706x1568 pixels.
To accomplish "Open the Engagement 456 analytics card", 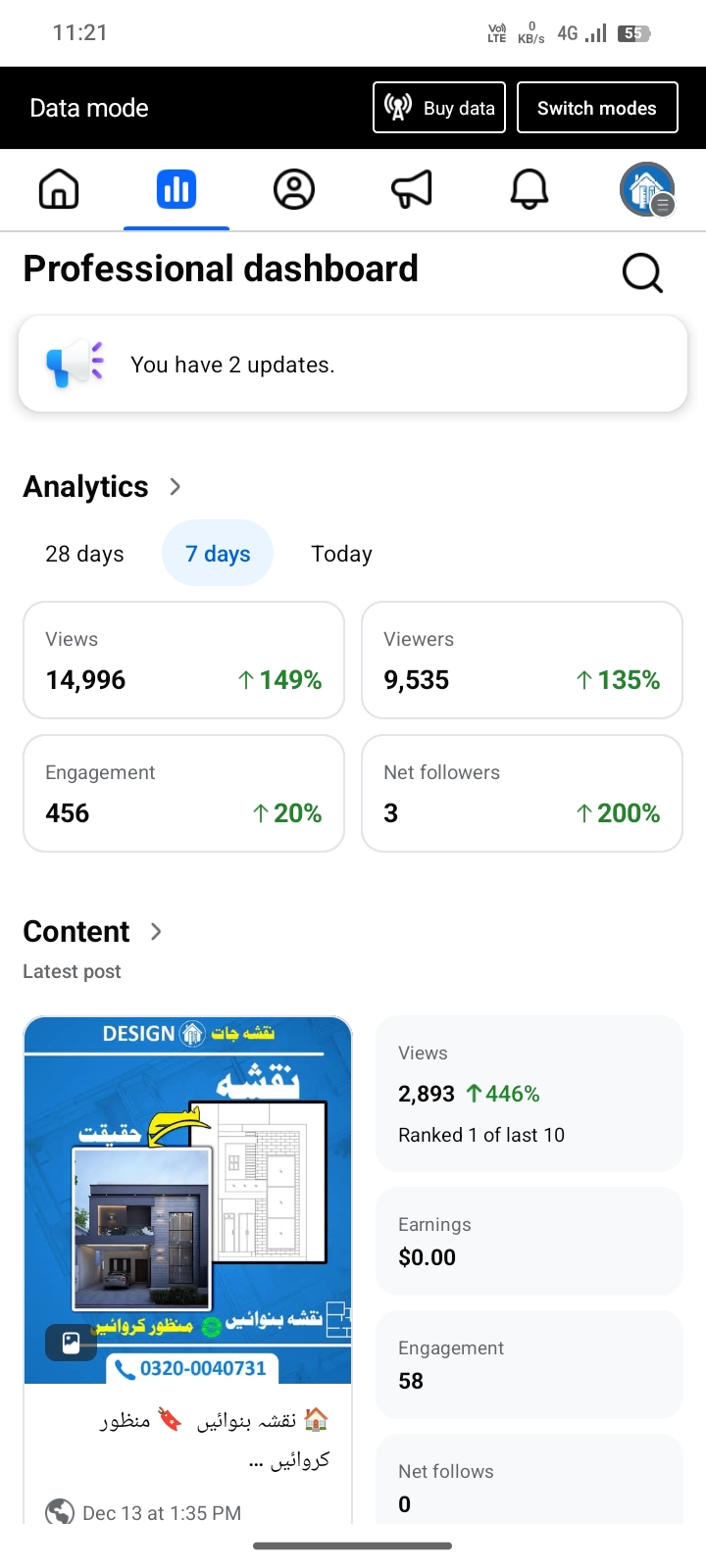I will (x=184, y=794).
